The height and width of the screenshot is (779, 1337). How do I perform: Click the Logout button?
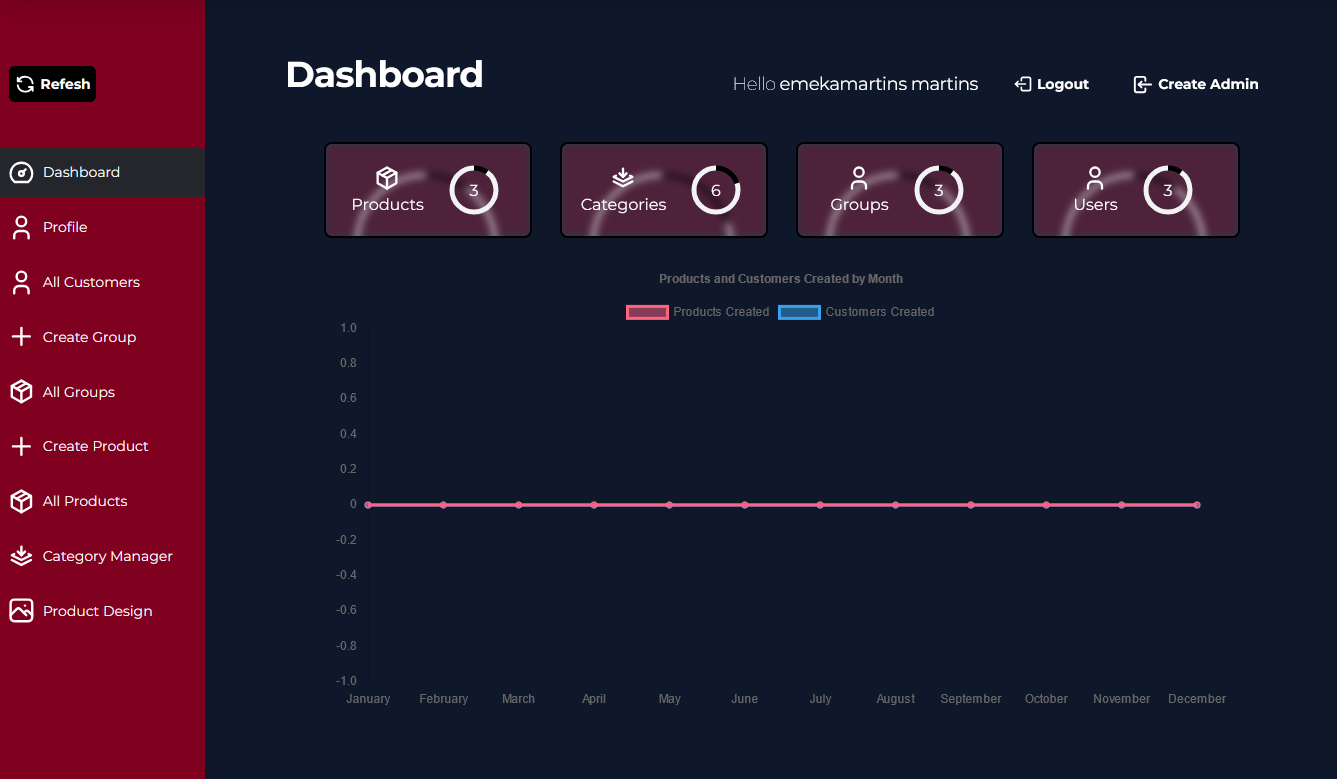1052,84
